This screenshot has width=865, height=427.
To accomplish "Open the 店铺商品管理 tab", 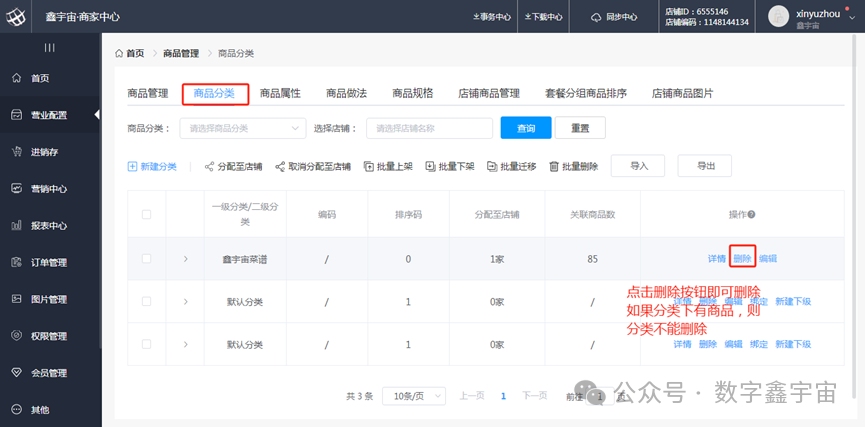I will (x=489, y=93).
